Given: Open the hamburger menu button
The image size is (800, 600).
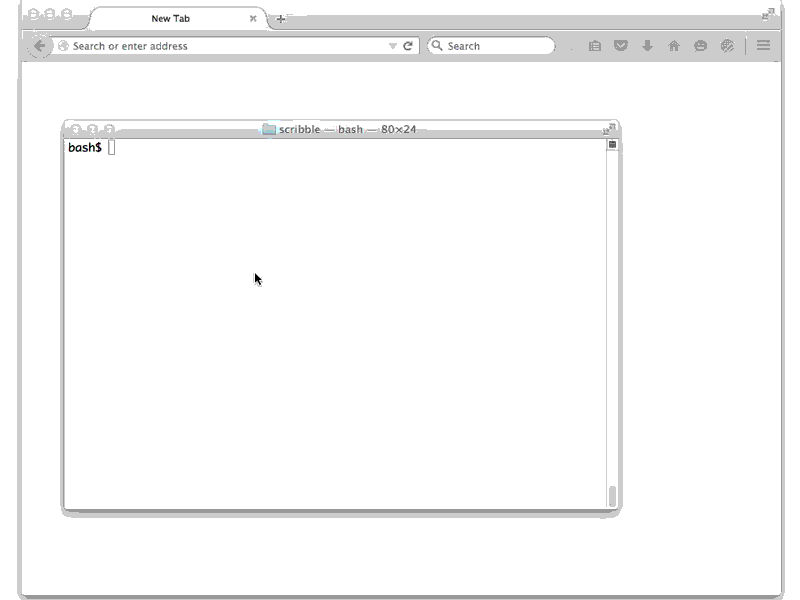Looking at the screenshot, I should click(763, 45).
